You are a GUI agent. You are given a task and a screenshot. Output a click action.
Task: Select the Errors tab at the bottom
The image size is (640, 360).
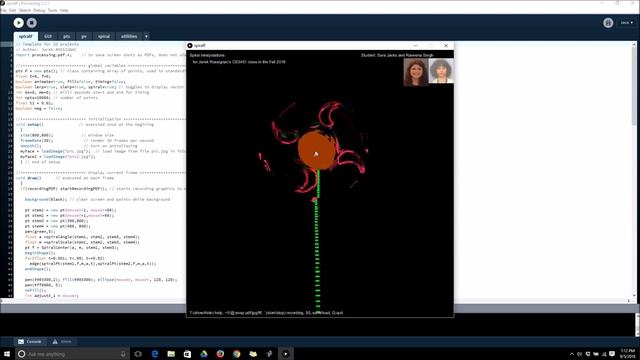(x=62, y=342)
